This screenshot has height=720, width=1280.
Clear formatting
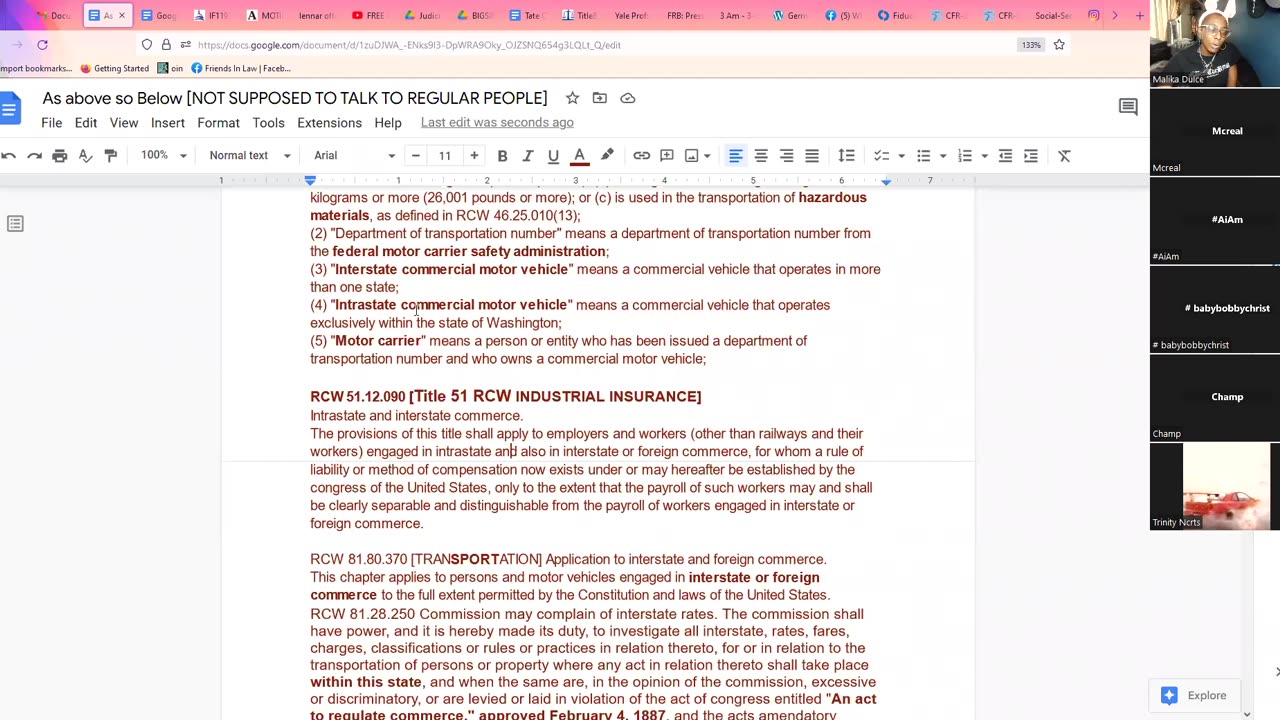coord(1064,155)
